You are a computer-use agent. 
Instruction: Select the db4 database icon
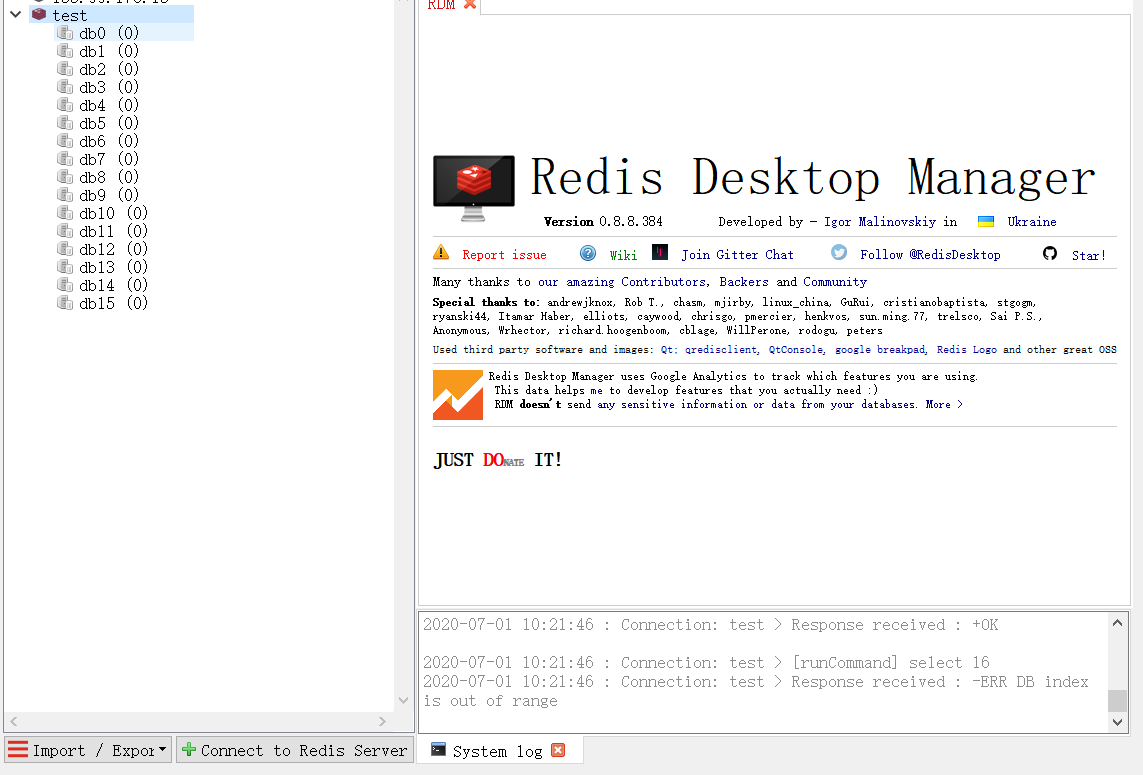pos(65,105)
